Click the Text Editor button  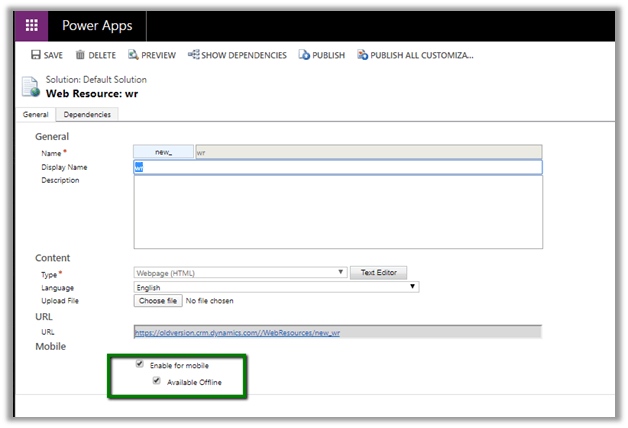(379, 272)
